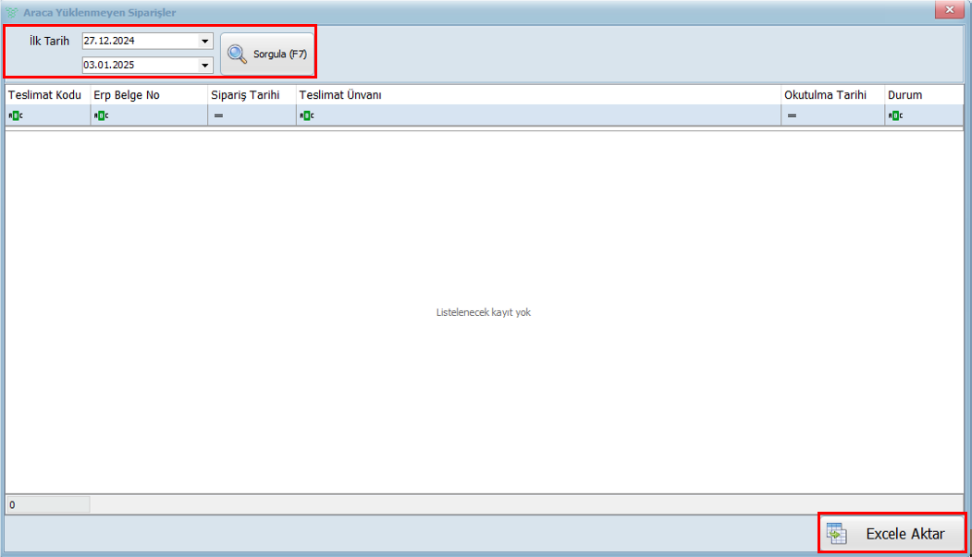The width and height of the screenshot is (972, 557).
Task: Click inside the 27.12.2024 date field
Action: tap(138, 41)
